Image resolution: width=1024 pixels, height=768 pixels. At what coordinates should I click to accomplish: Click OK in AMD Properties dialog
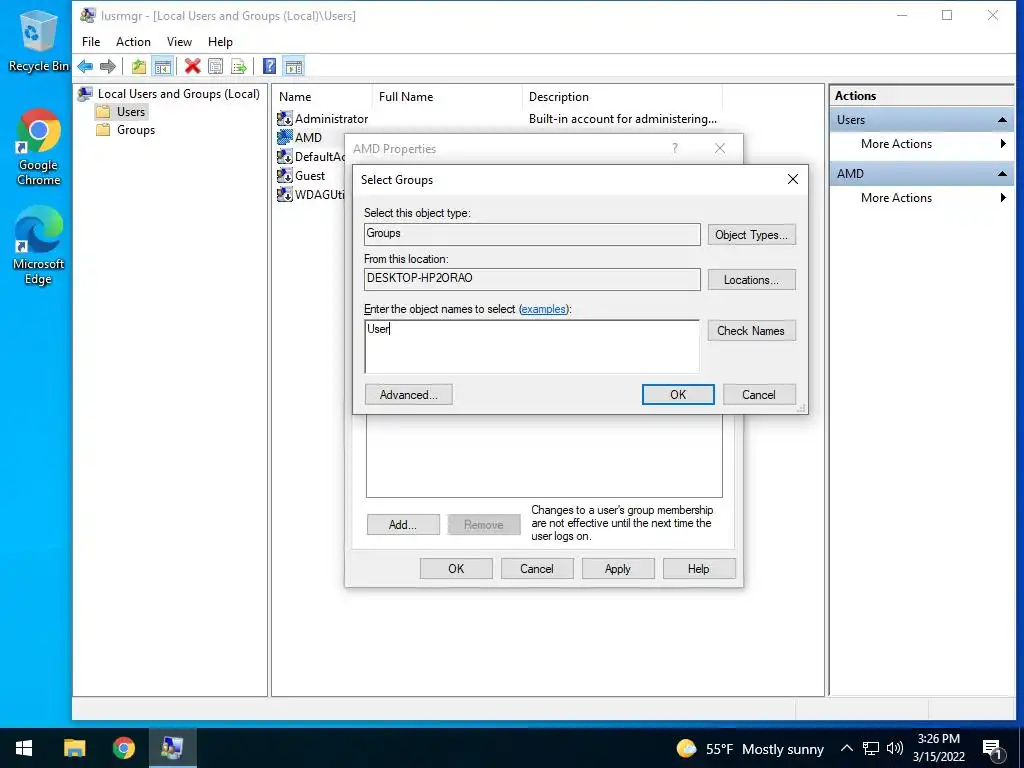click(x=456, y=569)
